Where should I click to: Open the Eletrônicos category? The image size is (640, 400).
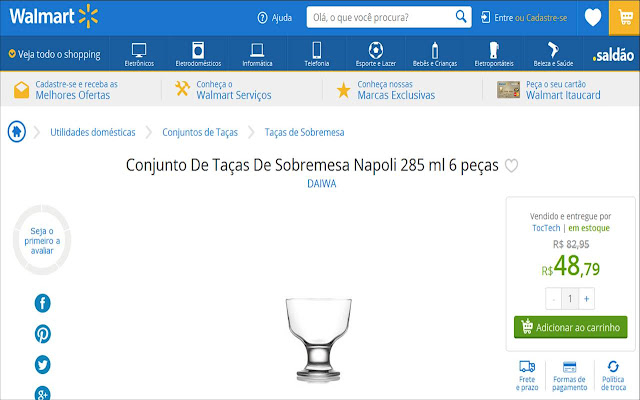[x=139, y=54]
